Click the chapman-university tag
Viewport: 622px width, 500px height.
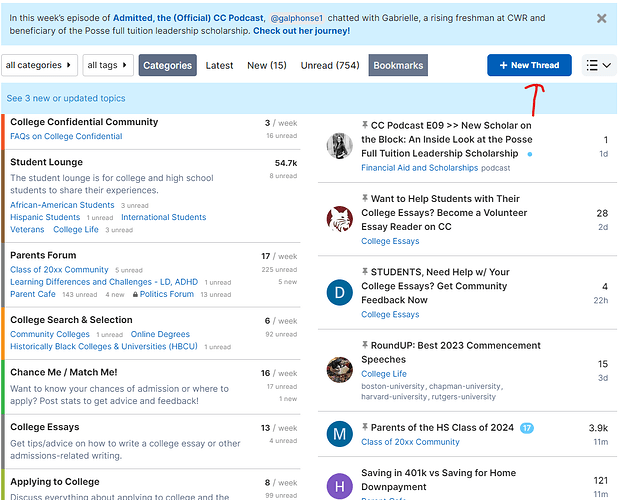coord(465,386)
